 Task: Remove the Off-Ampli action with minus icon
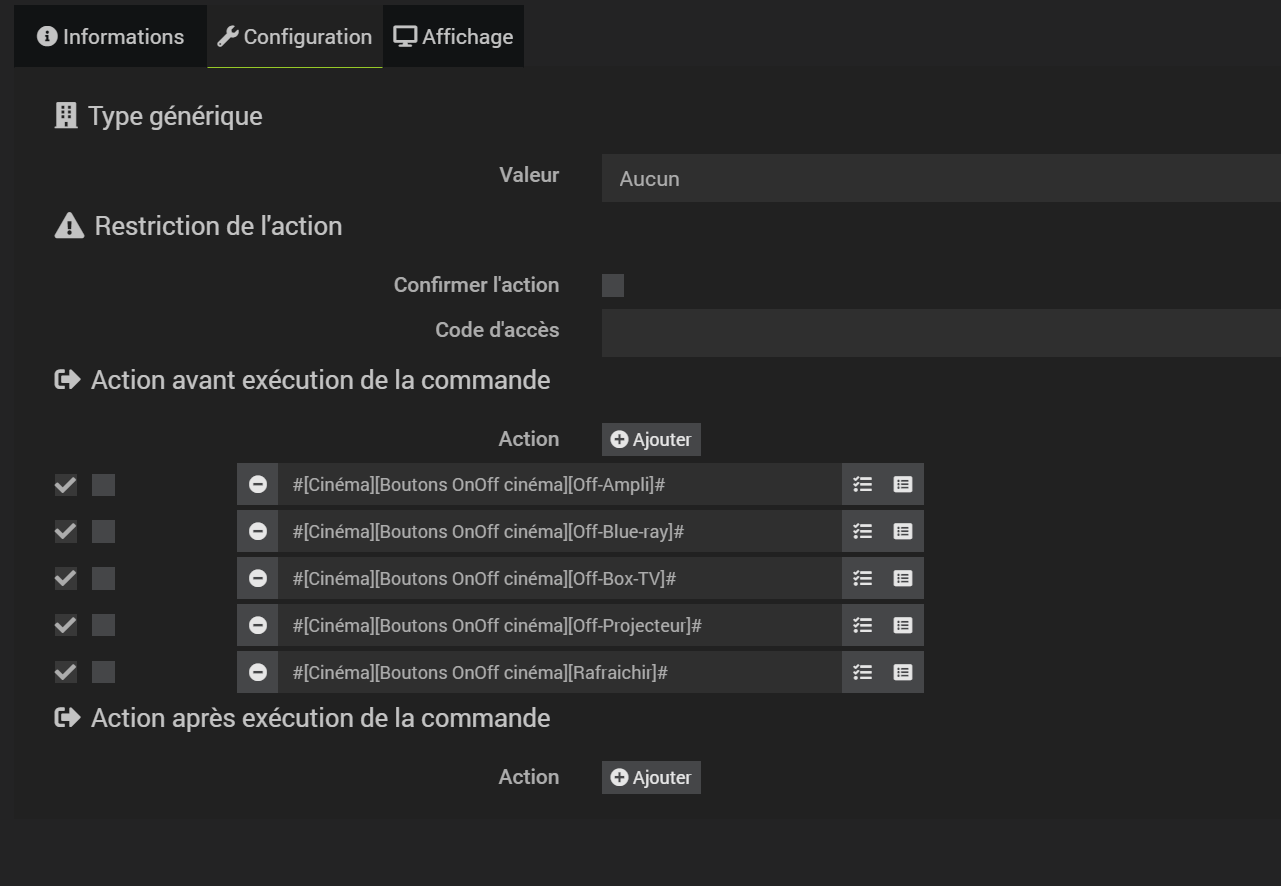pyautogui.click(x=257, y=484)
